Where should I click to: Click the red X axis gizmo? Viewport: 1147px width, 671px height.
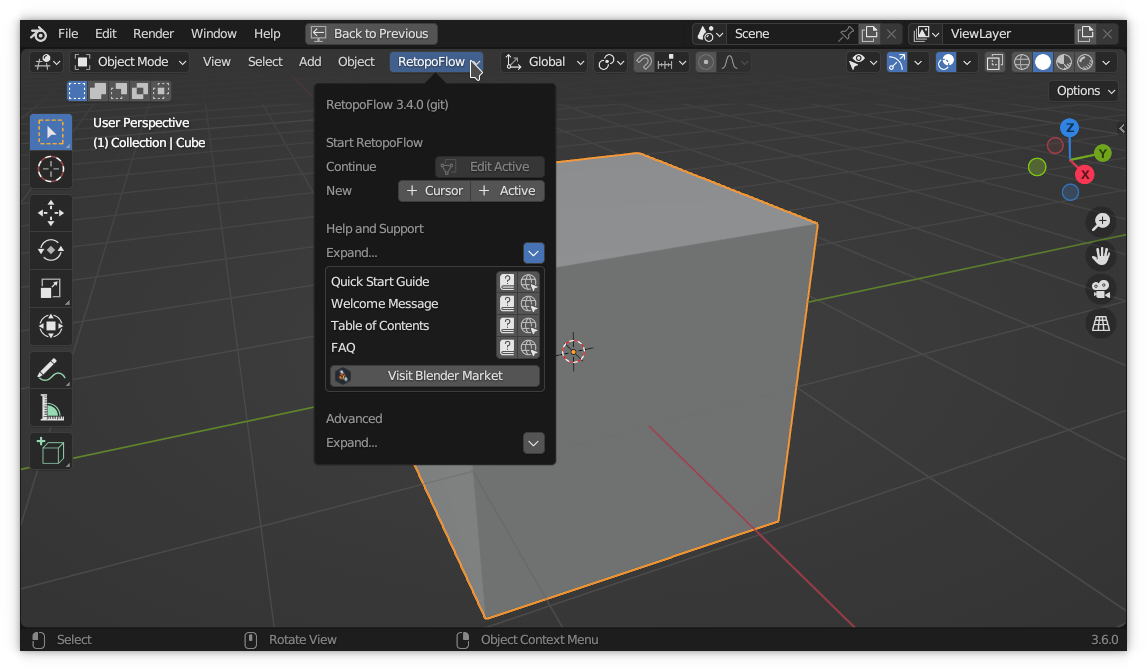[1085, 174]
